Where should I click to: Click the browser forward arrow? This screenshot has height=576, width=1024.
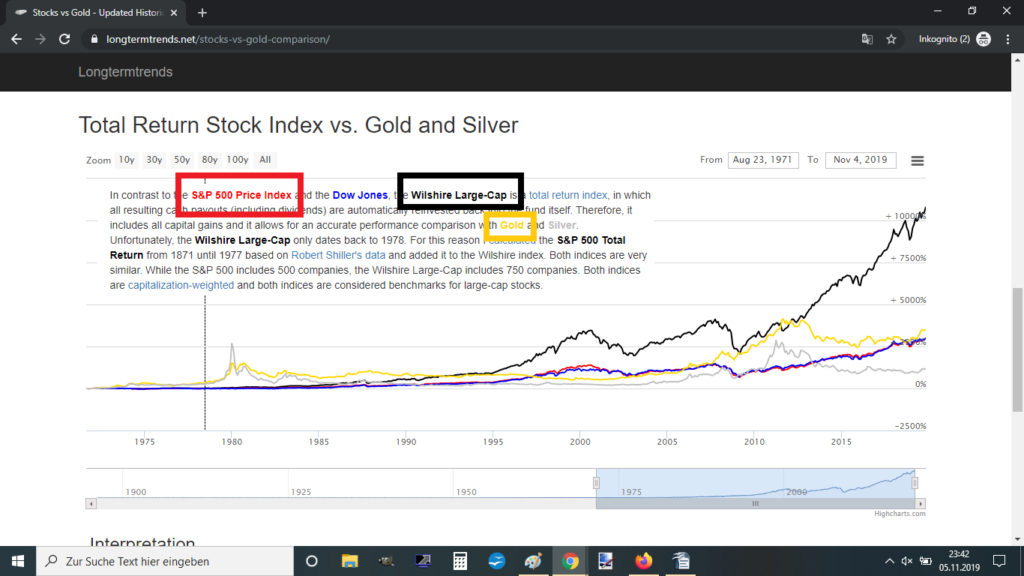coord(40,39)
